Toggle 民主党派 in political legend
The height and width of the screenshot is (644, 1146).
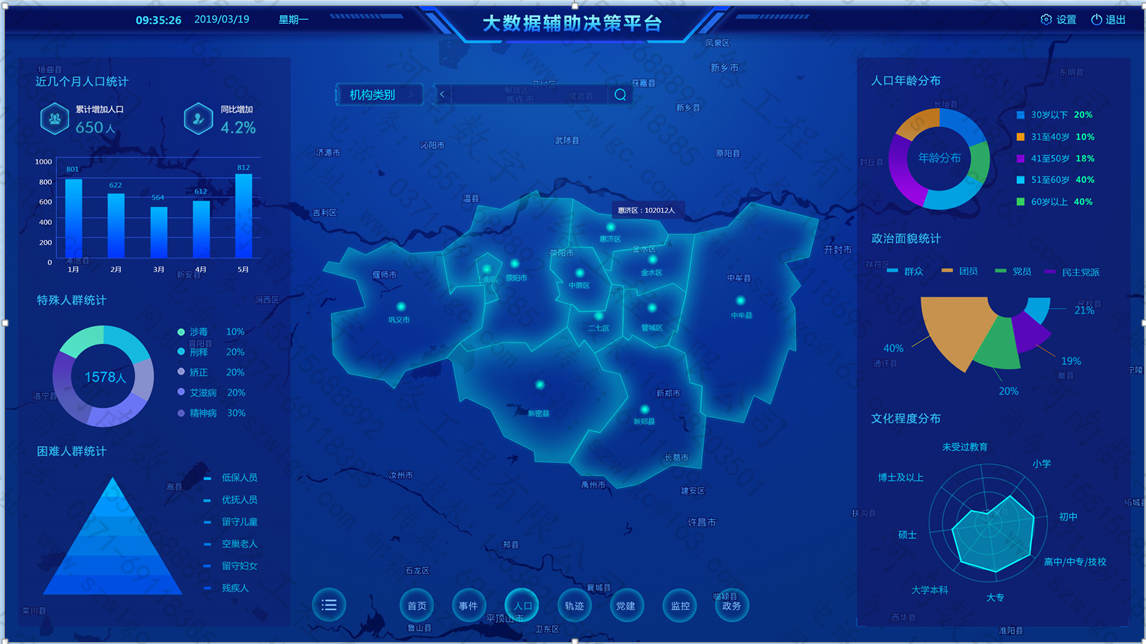1072,271
